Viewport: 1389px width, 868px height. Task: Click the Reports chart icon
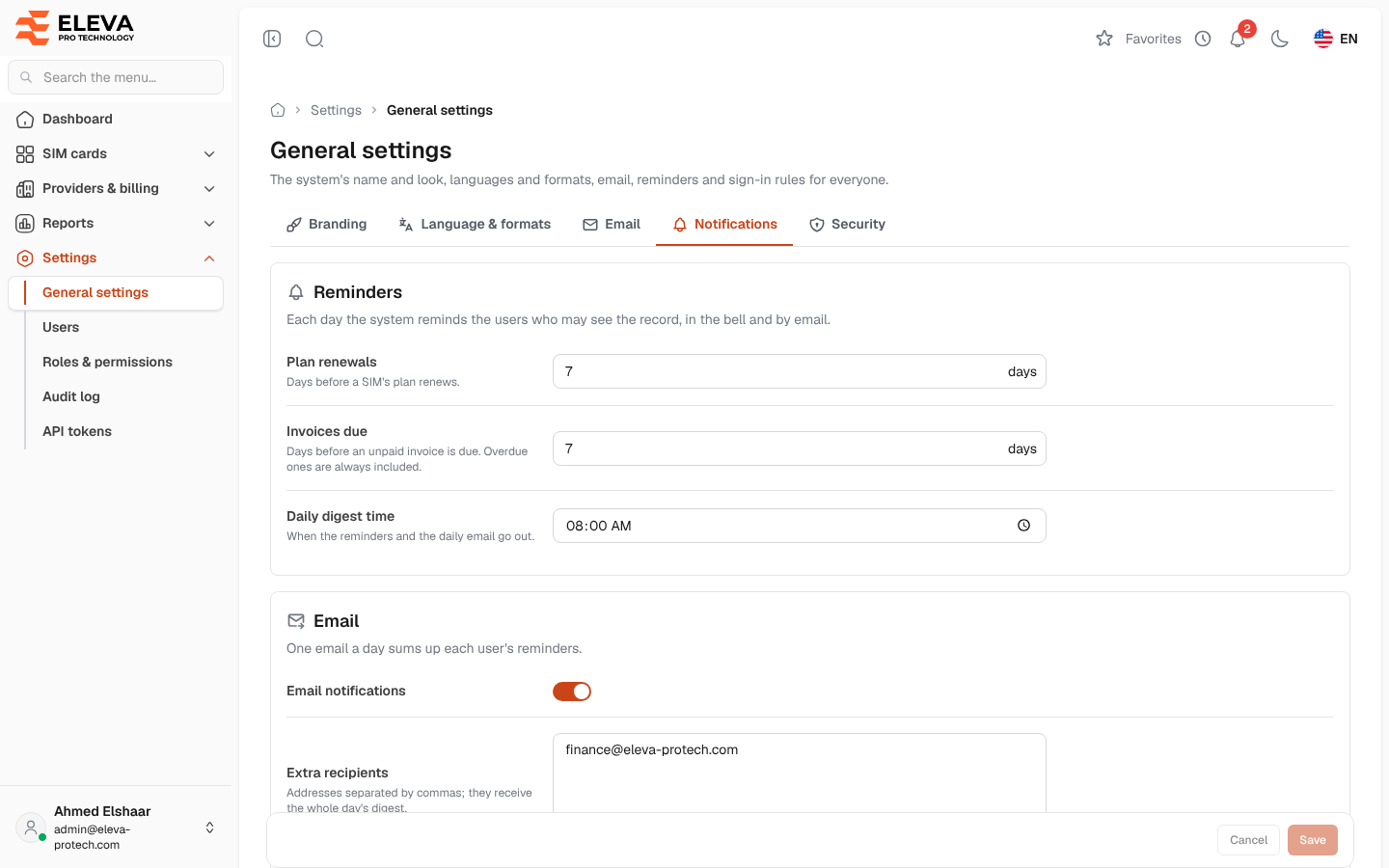click(25, 224)
